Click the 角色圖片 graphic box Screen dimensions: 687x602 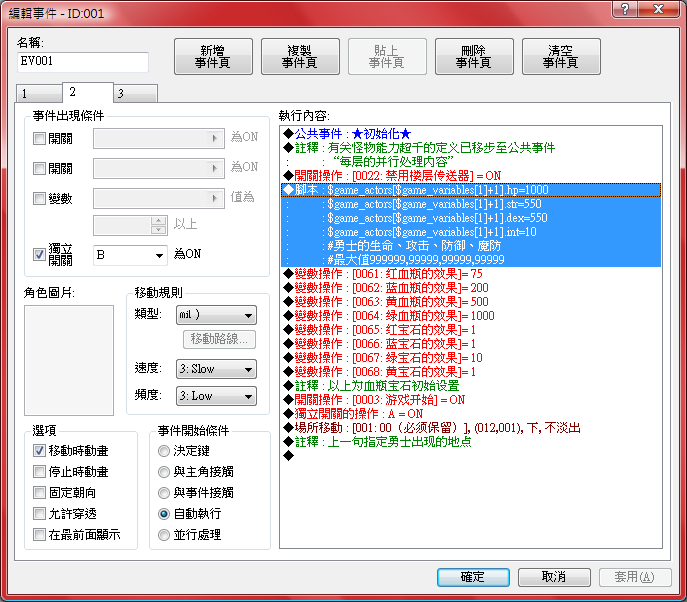point(69,360)
